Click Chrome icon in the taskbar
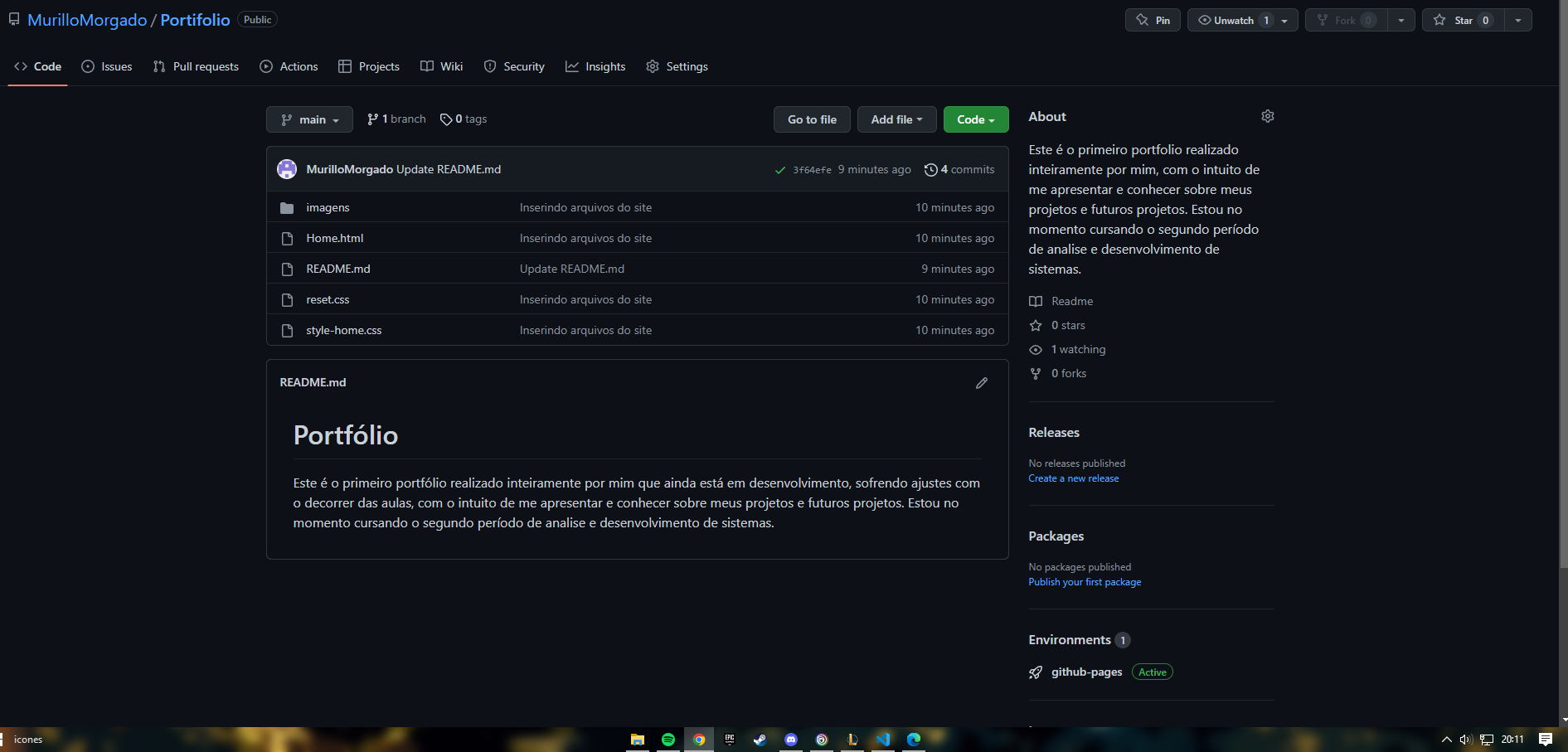The image size is (1568, 752). [x=699, y=740]
